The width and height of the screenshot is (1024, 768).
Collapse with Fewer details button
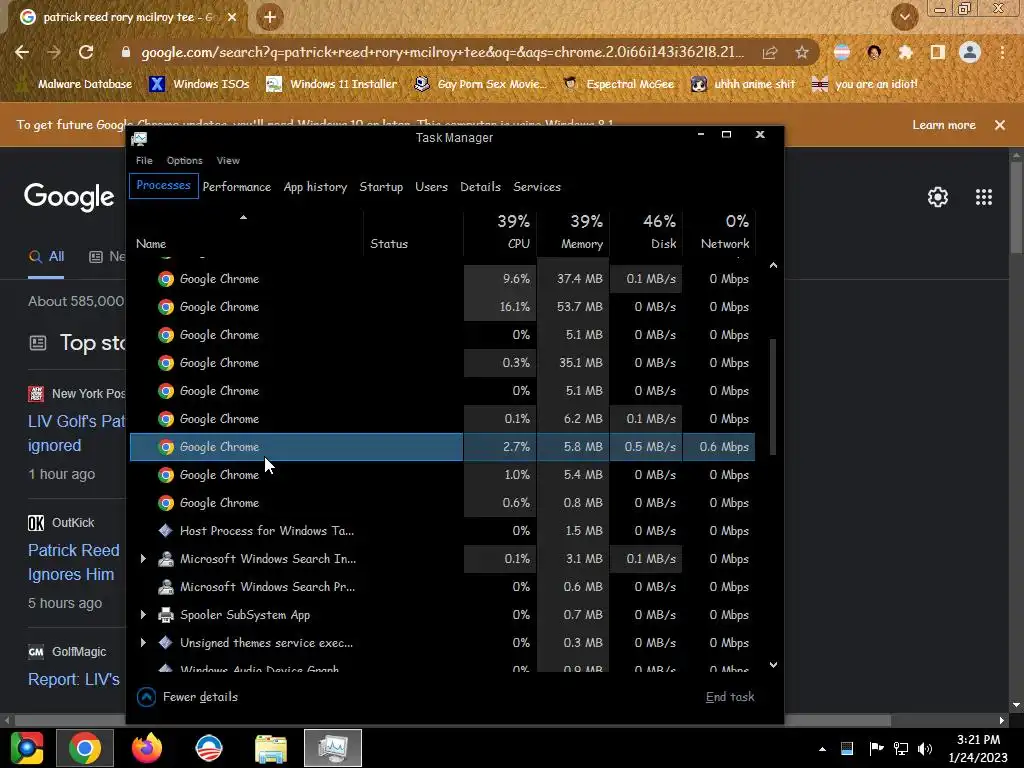(187, 697)
